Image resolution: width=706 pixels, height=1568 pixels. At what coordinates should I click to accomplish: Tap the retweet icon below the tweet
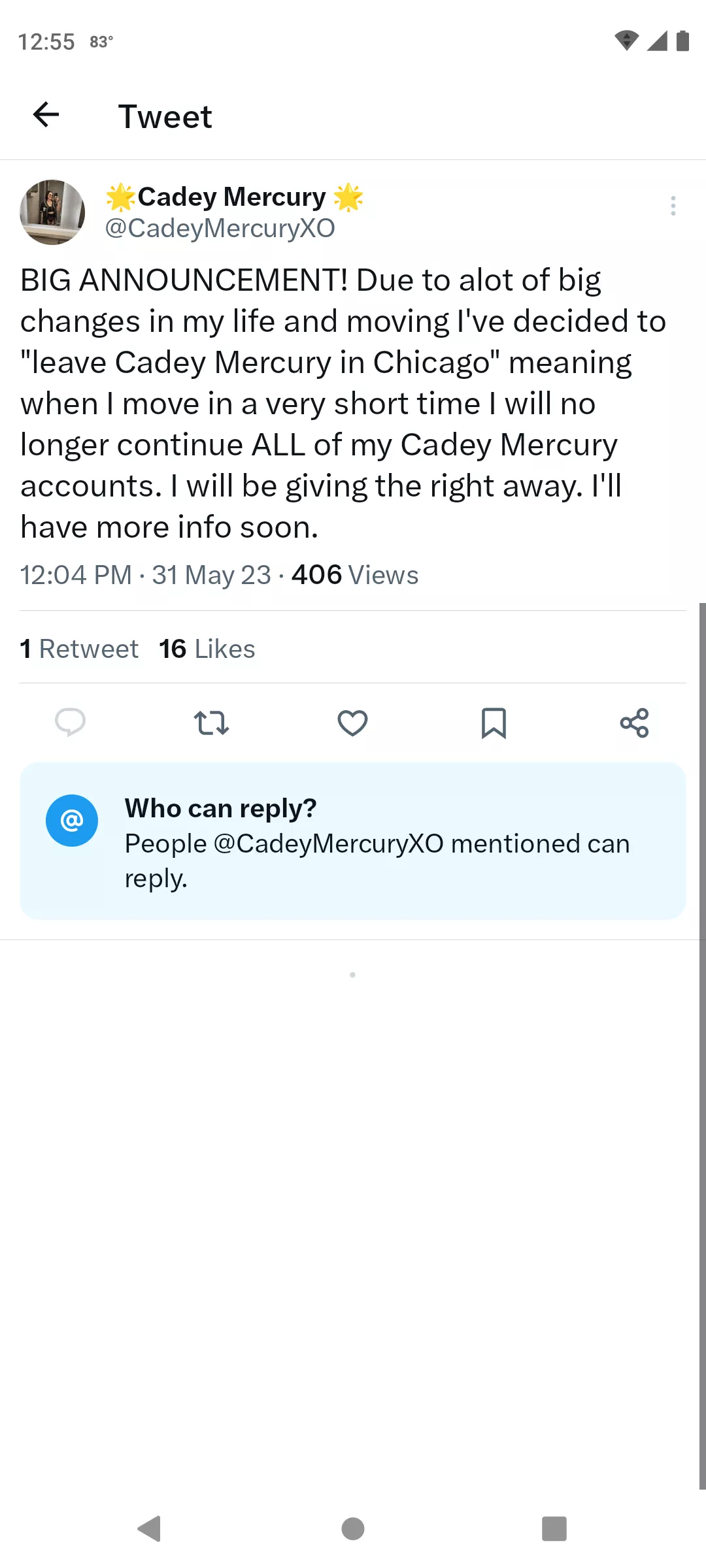211,723
